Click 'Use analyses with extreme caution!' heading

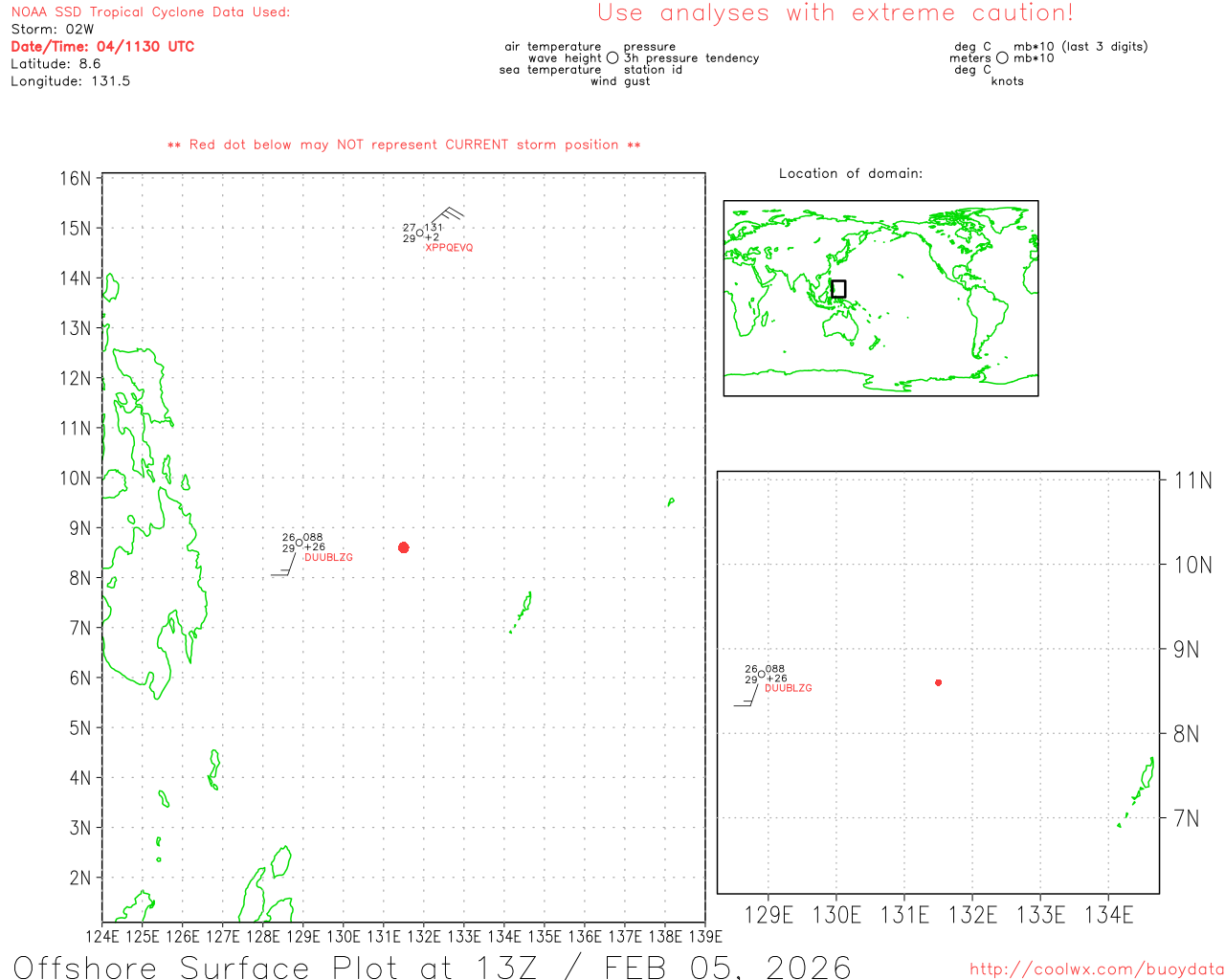pos(835,12)
